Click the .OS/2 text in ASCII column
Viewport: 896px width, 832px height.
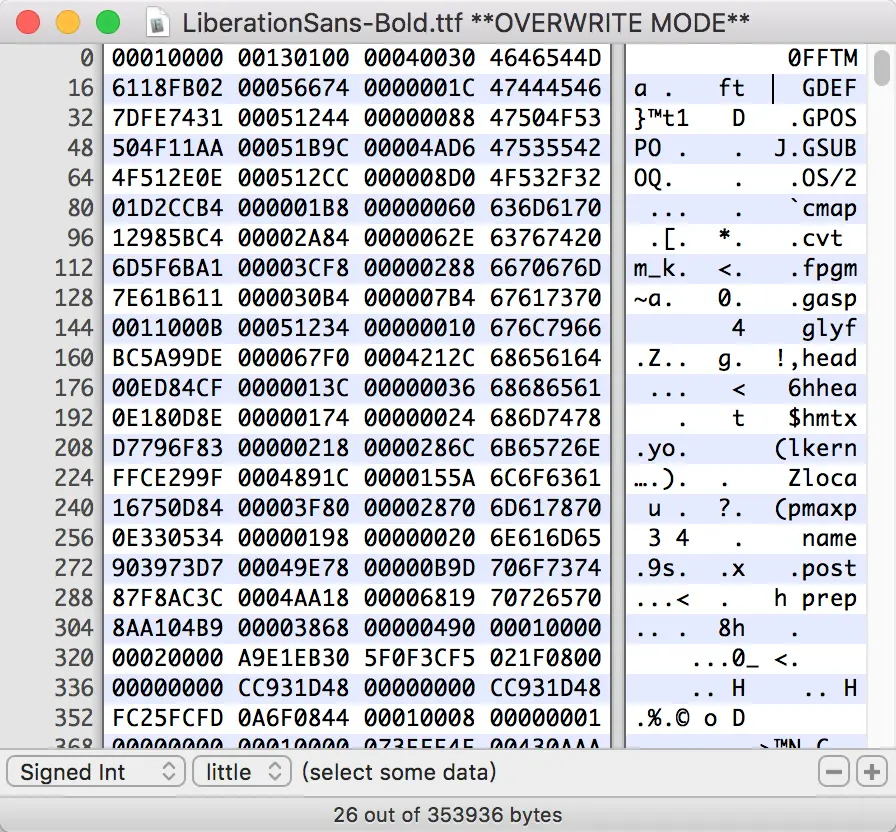pos(823,178)
